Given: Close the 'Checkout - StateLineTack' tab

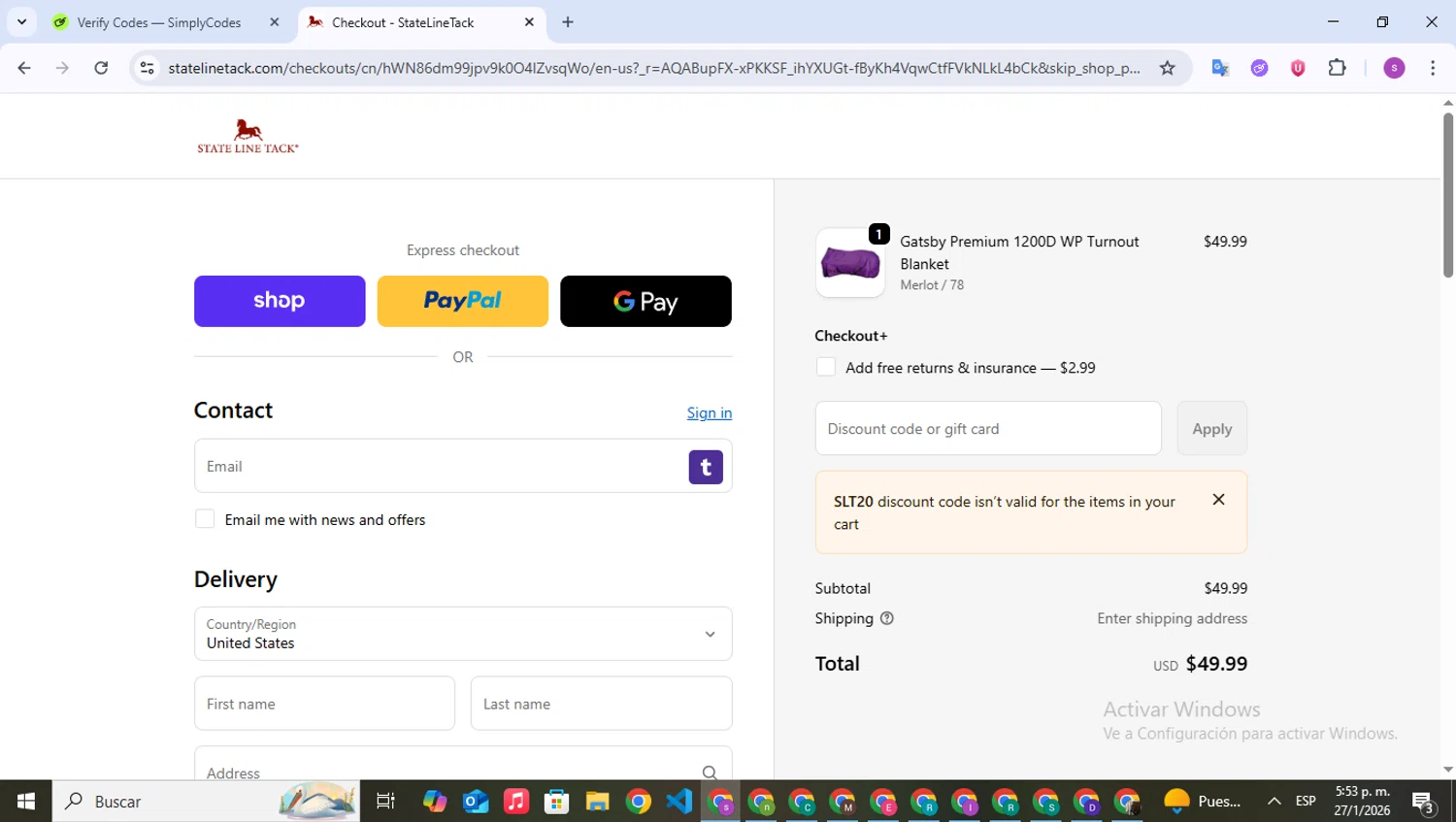Looking at the screenshot, I should pos(529,22).
